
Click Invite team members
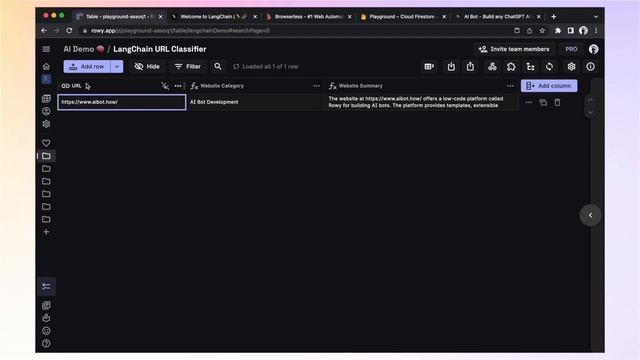click(x=514, y=49)
